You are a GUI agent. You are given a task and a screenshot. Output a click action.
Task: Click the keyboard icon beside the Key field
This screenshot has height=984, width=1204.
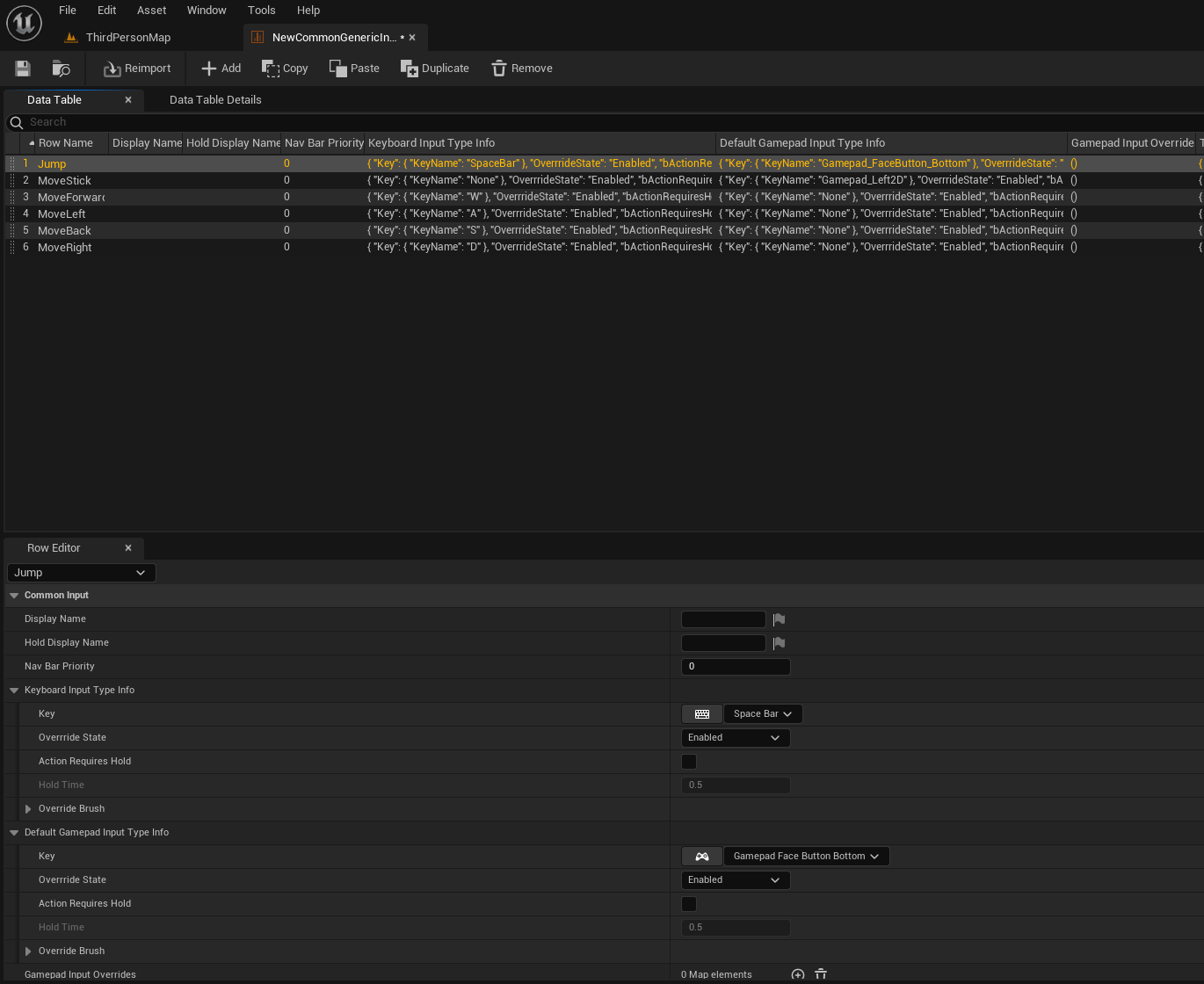[701, 713]
